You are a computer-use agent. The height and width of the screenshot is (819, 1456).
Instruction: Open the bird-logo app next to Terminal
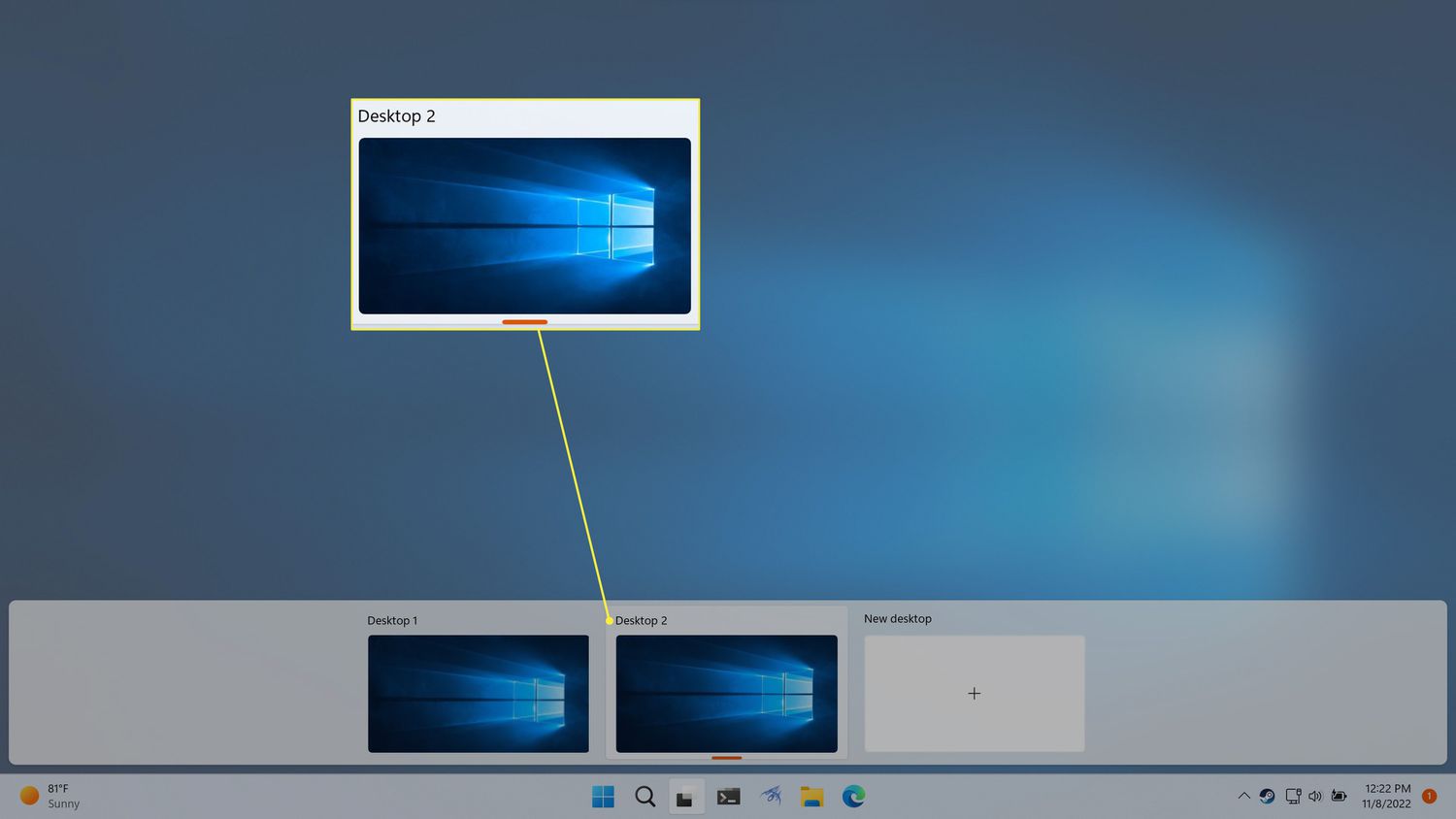coord(771,797)
